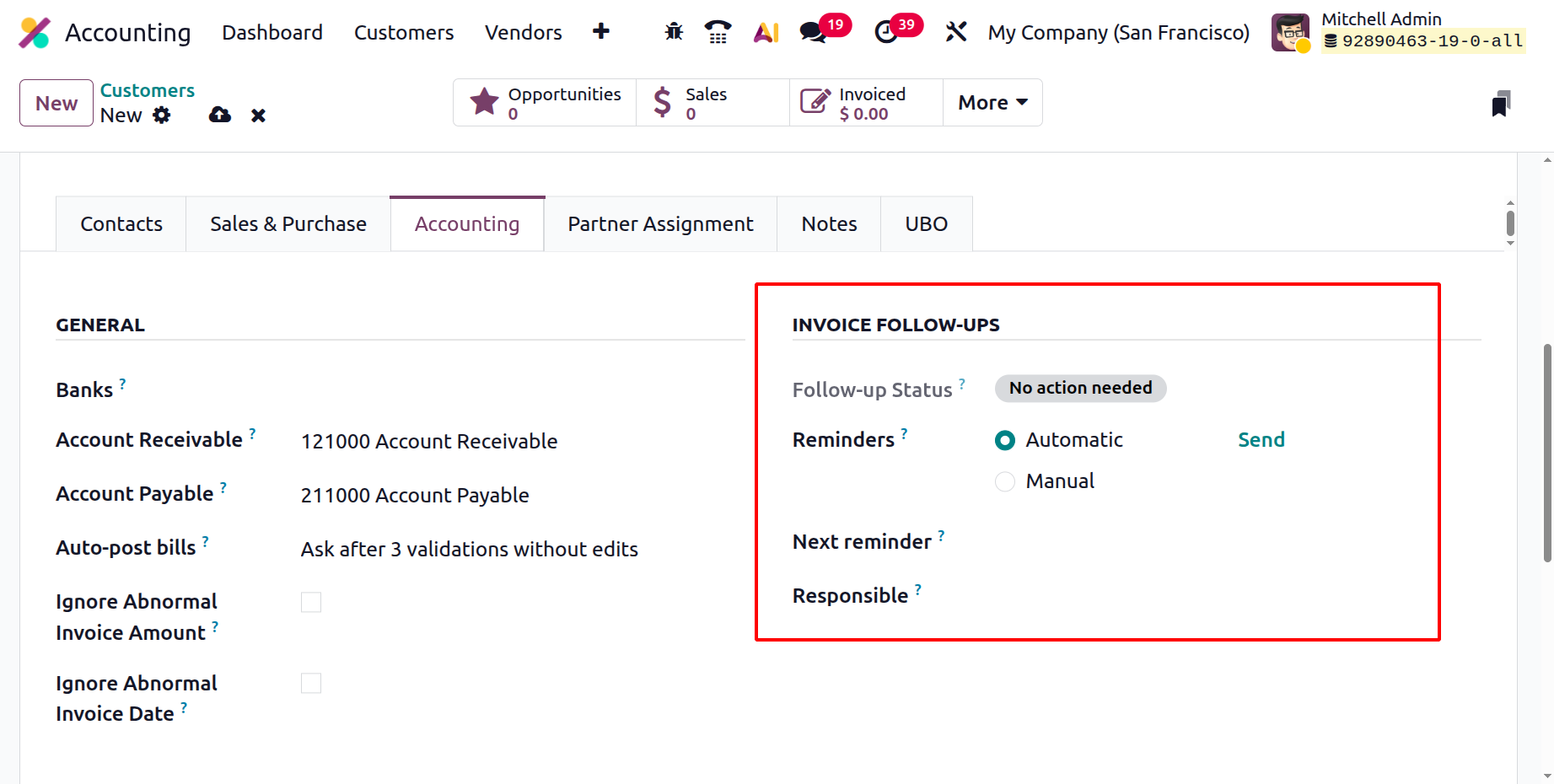Open the Vendors menu
Screen dimensions: 1554x784
point(523,32)
